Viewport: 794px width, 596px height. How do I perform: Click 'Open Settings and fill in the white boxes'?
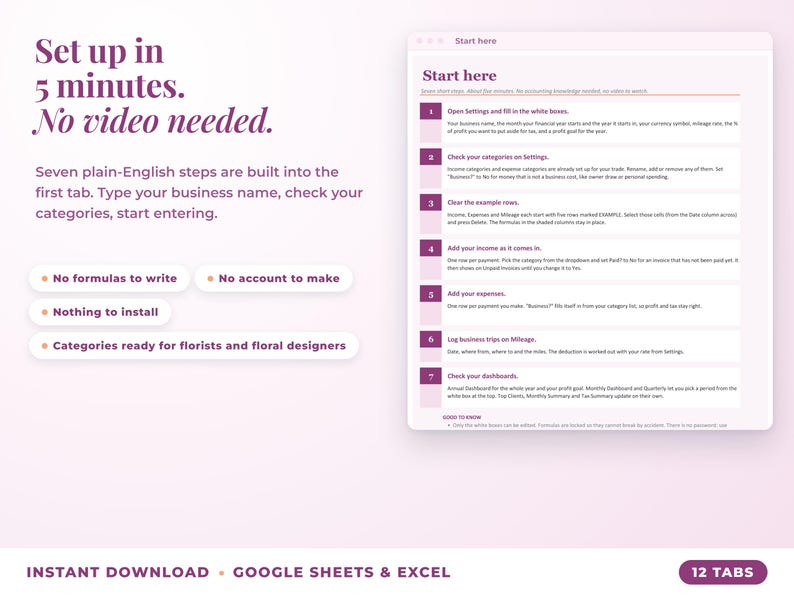click(508, 111)
